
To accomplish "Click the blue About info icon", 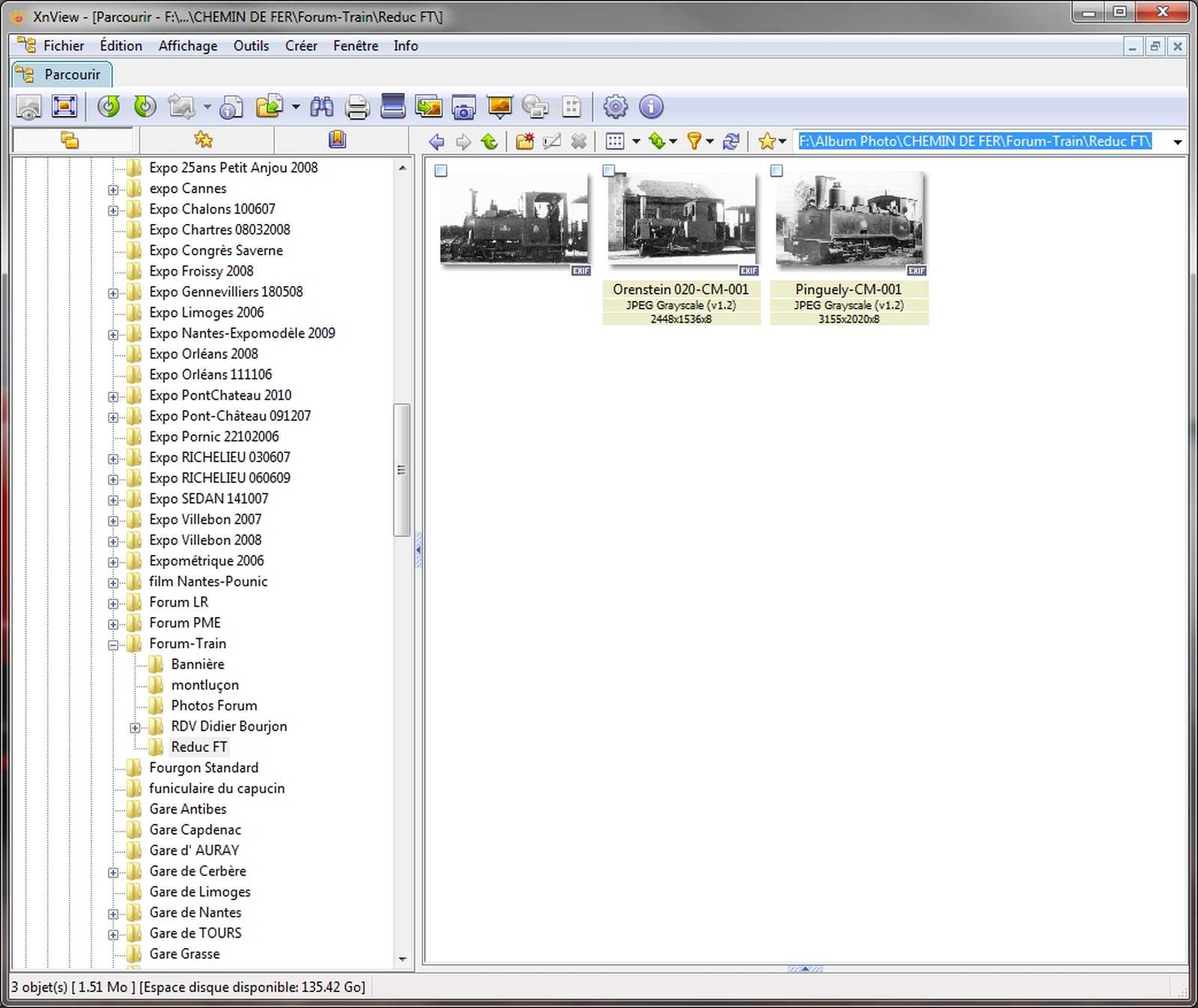I will [x=651, y=107].
